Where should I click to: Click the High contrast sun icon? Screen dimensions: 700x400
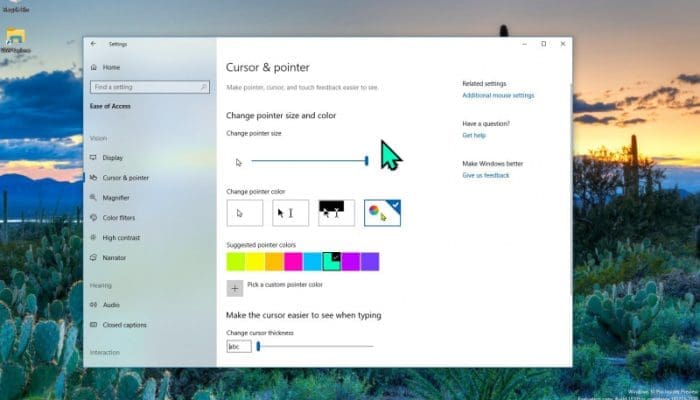pyautogui.click(x=93, y=238)
